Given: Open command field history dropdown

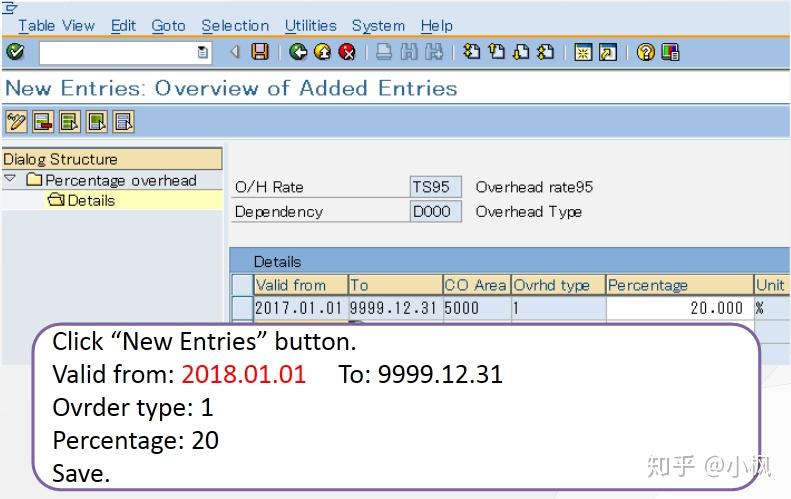Looking at the screenshot, I should pos(202,52).
